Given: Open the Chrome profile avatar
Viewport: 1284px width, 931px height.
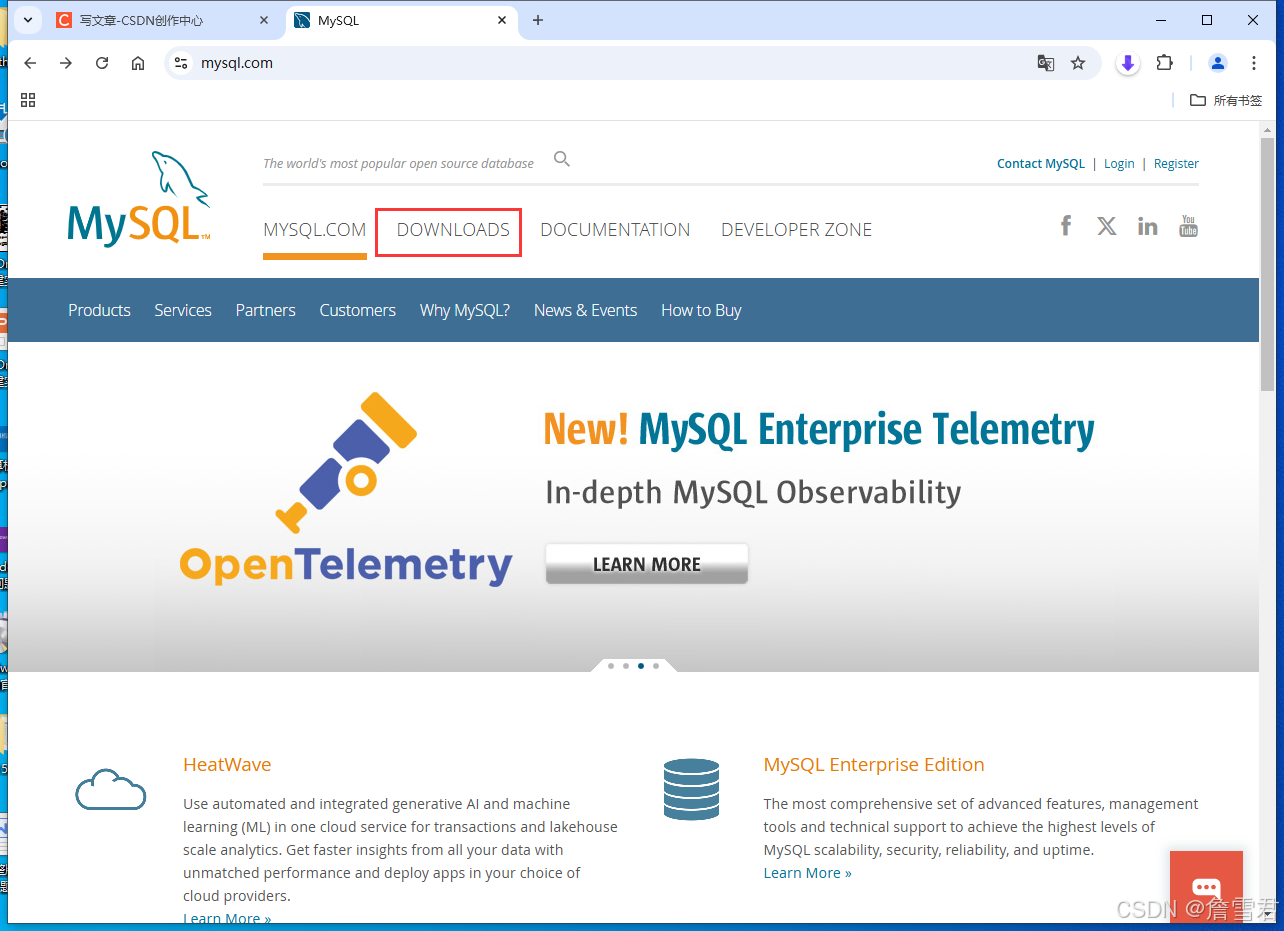Looking at the screenshot, I should 1218,63.
